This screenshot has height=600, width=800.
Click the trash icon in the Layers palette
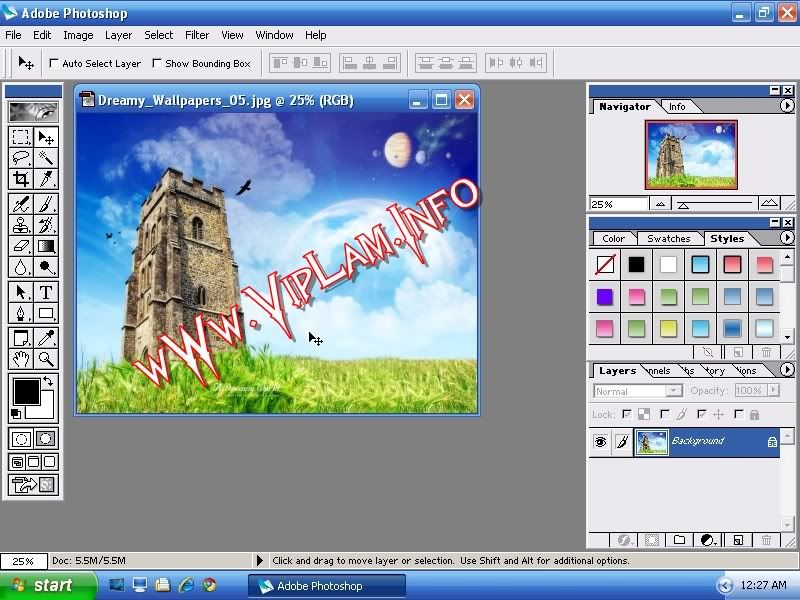766,540
